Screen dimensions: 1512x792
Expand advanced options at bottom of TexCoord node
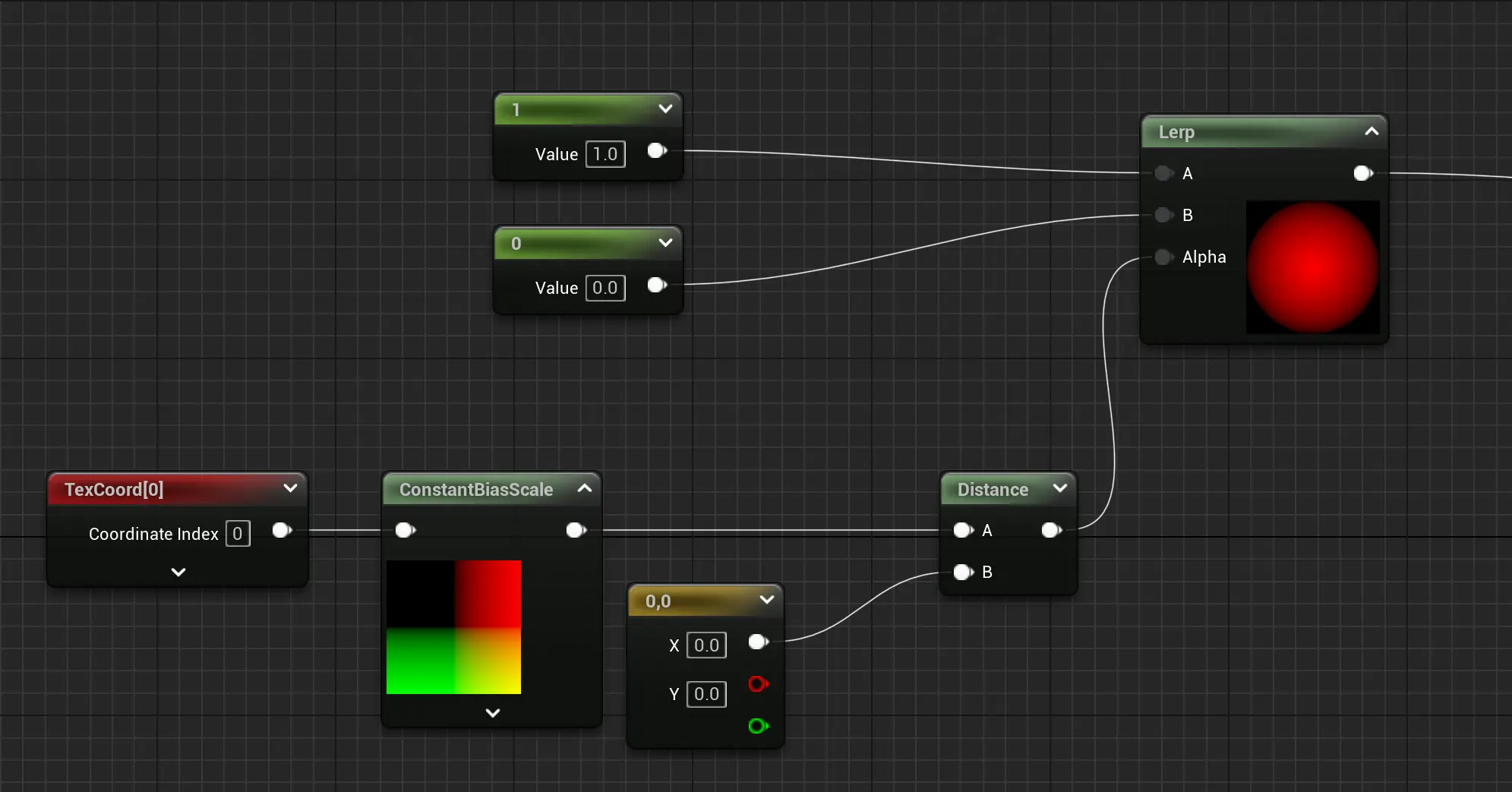pos(178,572)
